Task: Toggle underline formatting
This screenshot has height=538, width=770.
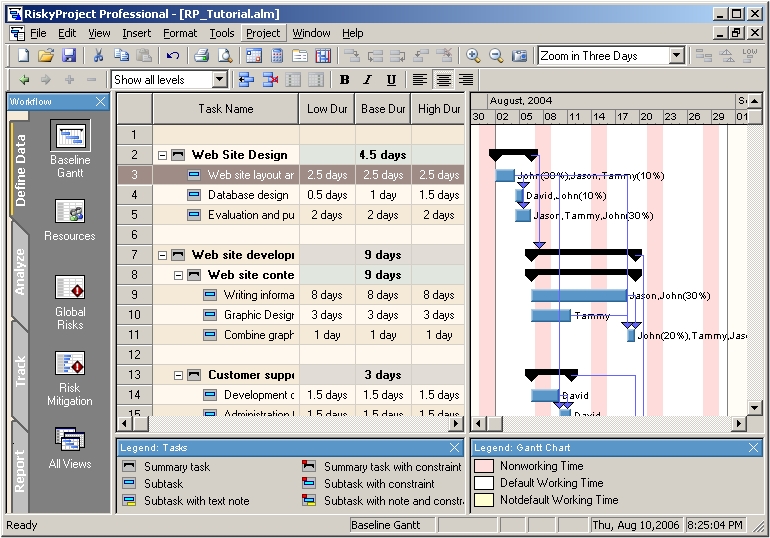Action: 391,80
